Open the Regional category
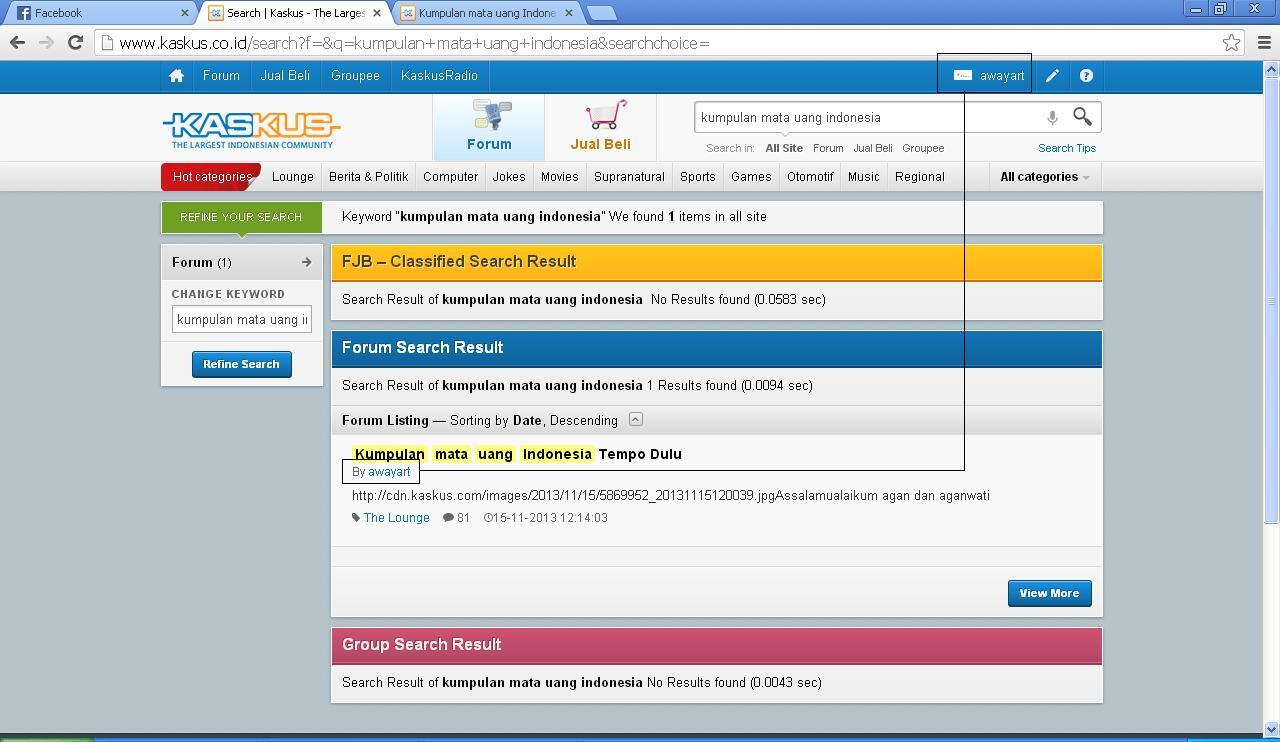This screenshot has width=1280, height=742. tap(920, 177)
